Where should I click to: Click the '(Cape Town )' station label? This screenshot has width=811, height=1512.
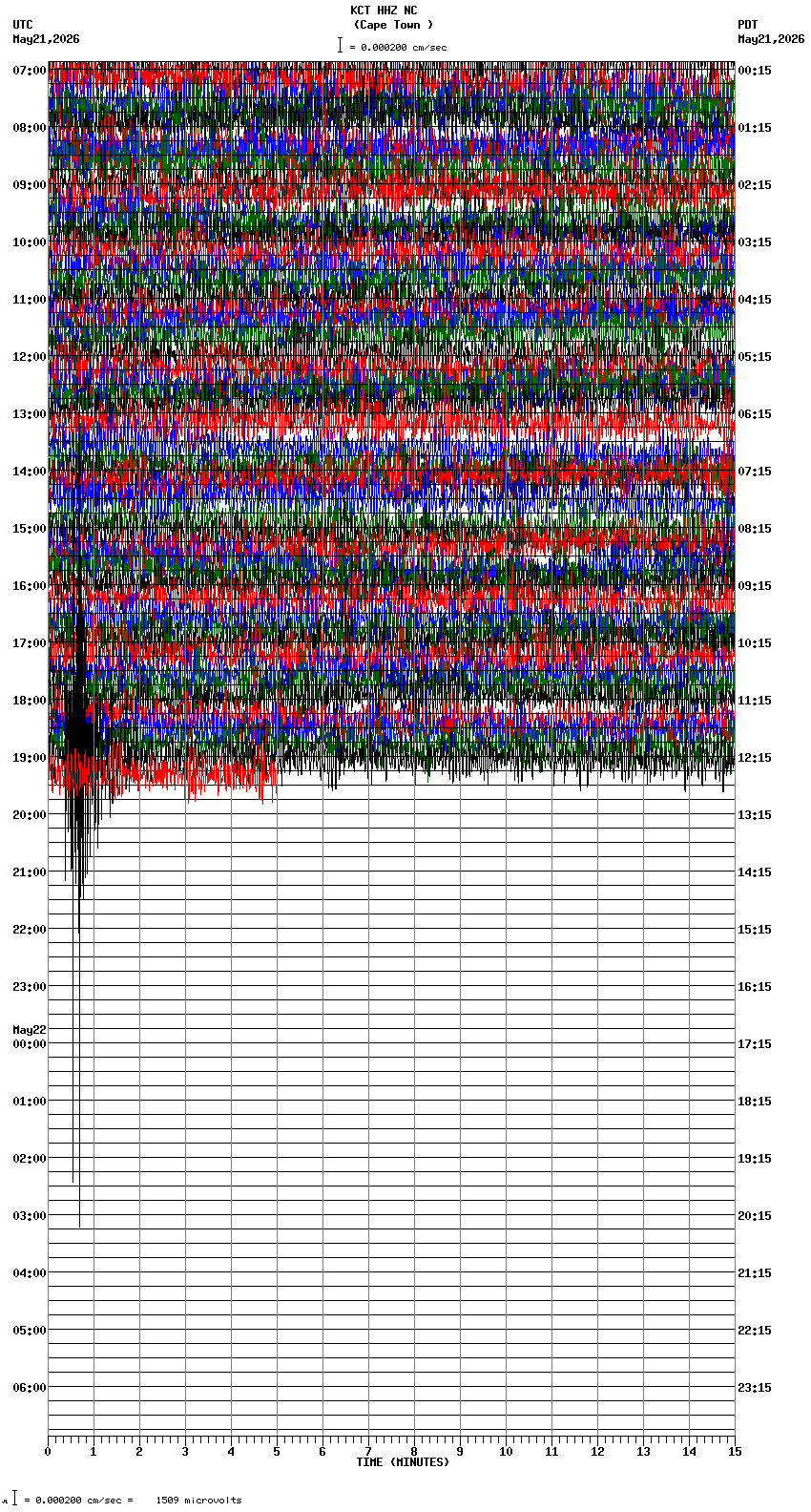(393, 25)
